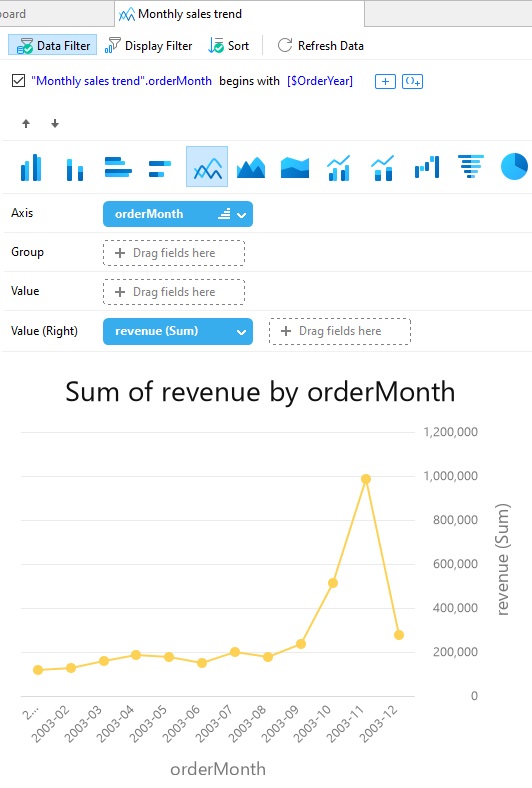Click the orderMonth axis title below chart

(218, 769)
